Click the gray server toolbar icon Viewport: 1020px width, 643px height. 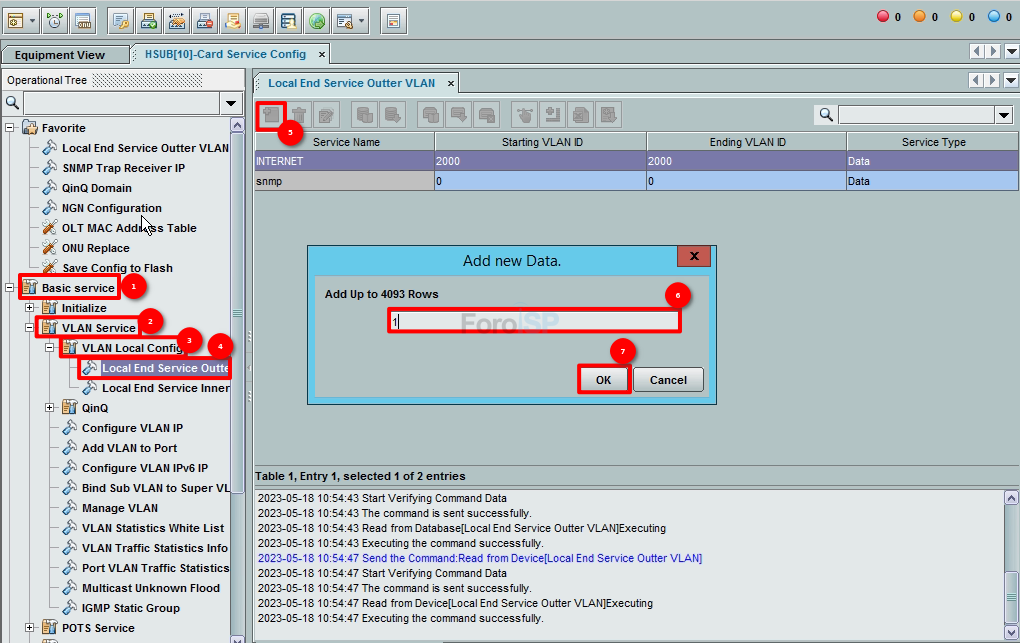[260, 20]
